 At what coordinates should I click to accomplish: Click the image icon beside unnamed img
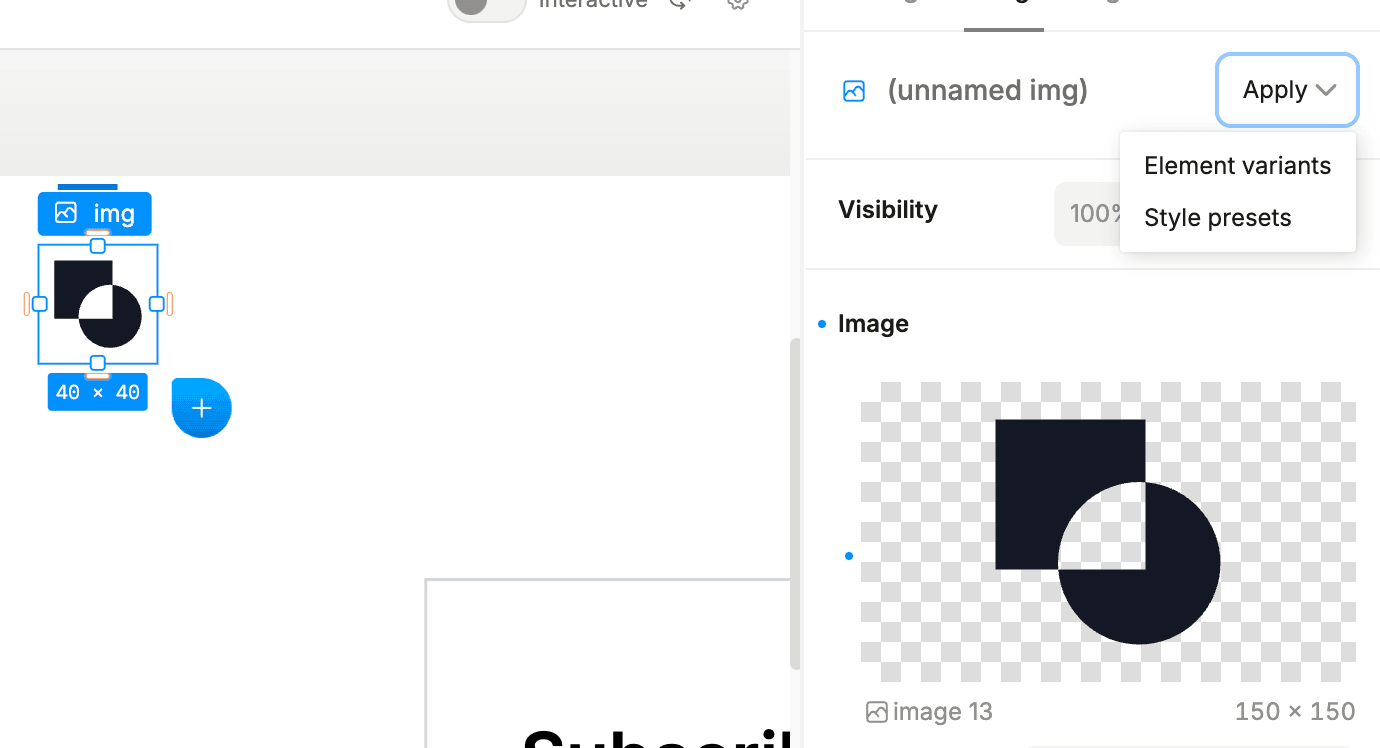854,91
